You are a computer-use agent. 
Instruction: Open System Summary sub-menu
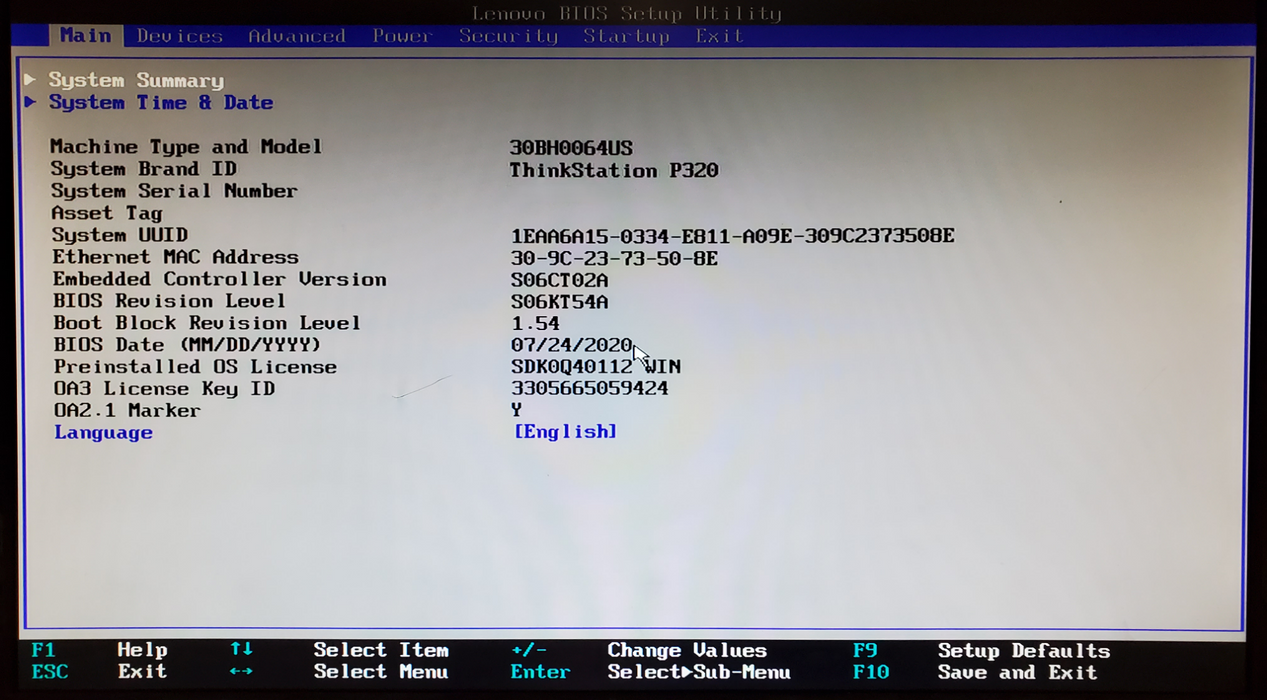136,80
